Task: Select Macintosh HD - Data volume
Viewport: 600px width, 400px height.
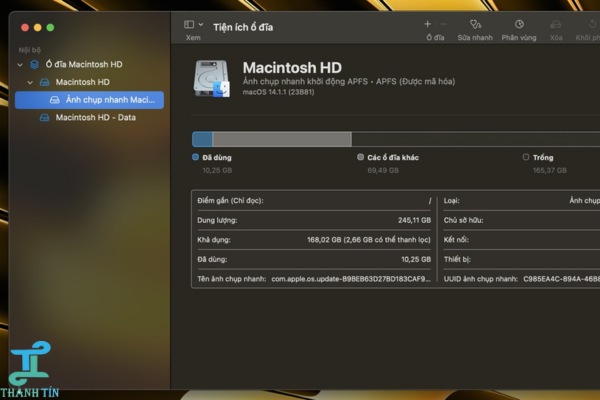Action: point(96,118)
